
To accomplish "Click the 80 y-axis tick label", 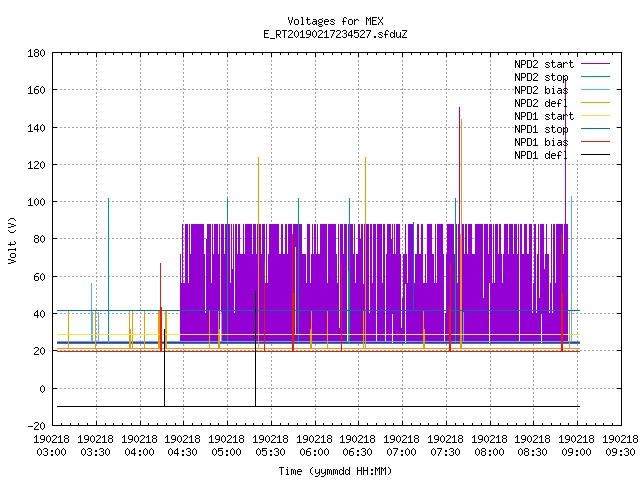I will (39, 239).
